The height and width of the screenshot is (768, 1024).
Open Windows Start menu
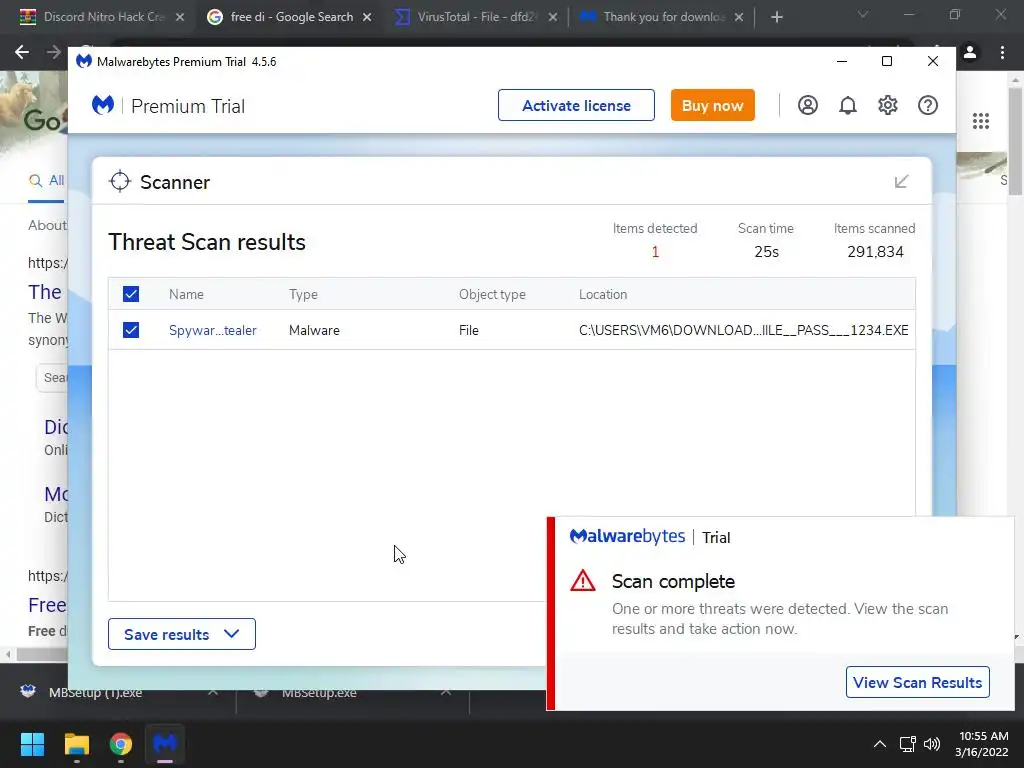pyautogui.click(x=32, y=744)
